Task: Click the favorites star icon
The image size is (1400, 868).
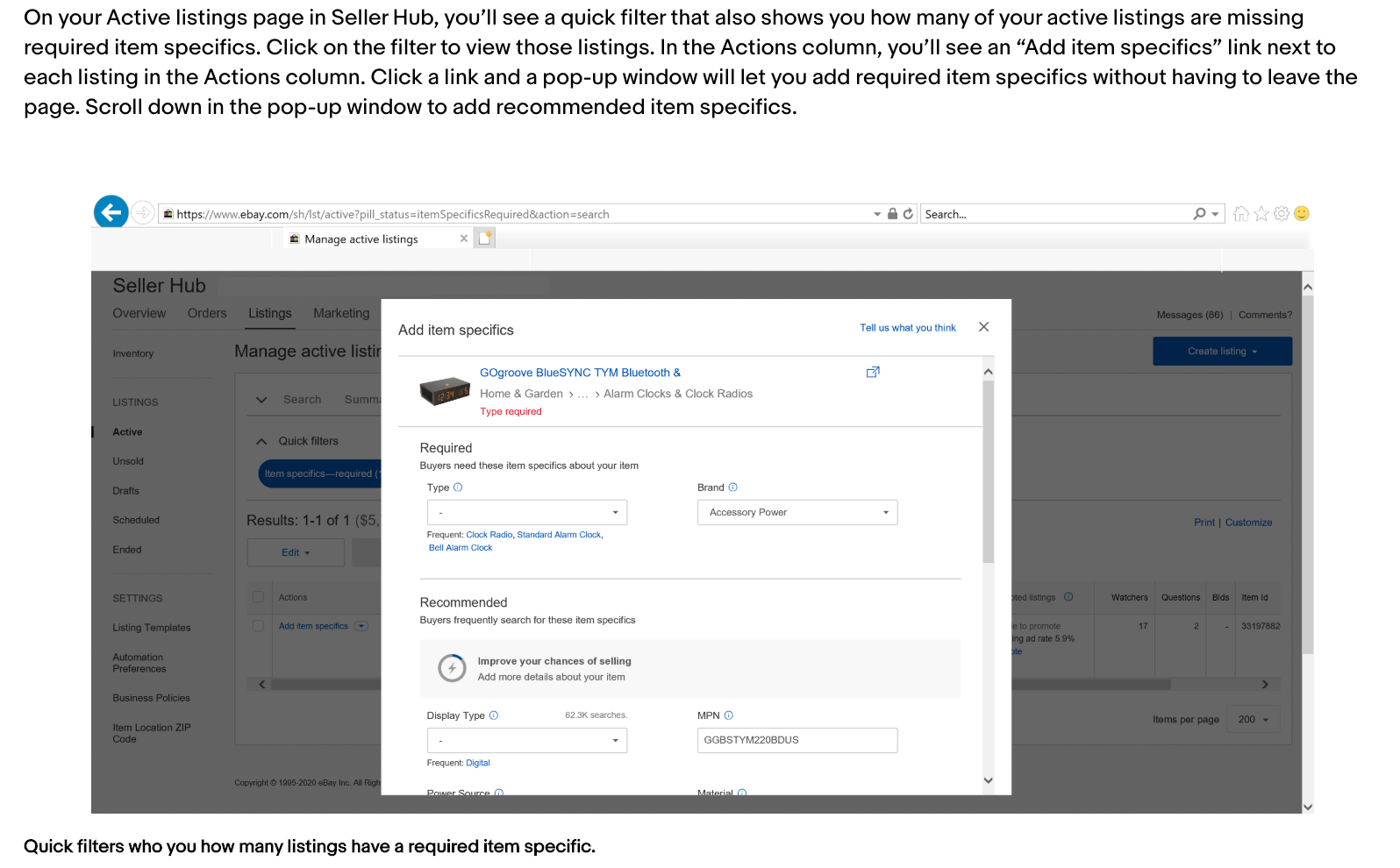Action: pyautogui.click(x=1261, y=214)
